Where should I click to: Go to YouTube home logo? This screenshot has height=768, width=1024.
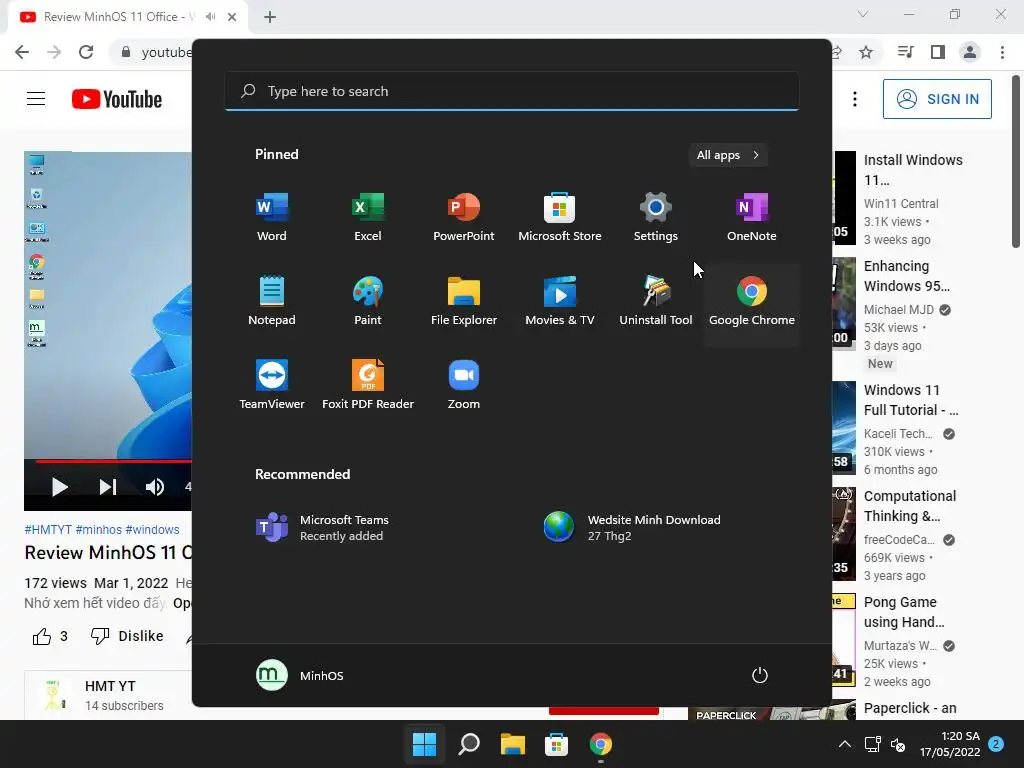(x=117, y=99)
